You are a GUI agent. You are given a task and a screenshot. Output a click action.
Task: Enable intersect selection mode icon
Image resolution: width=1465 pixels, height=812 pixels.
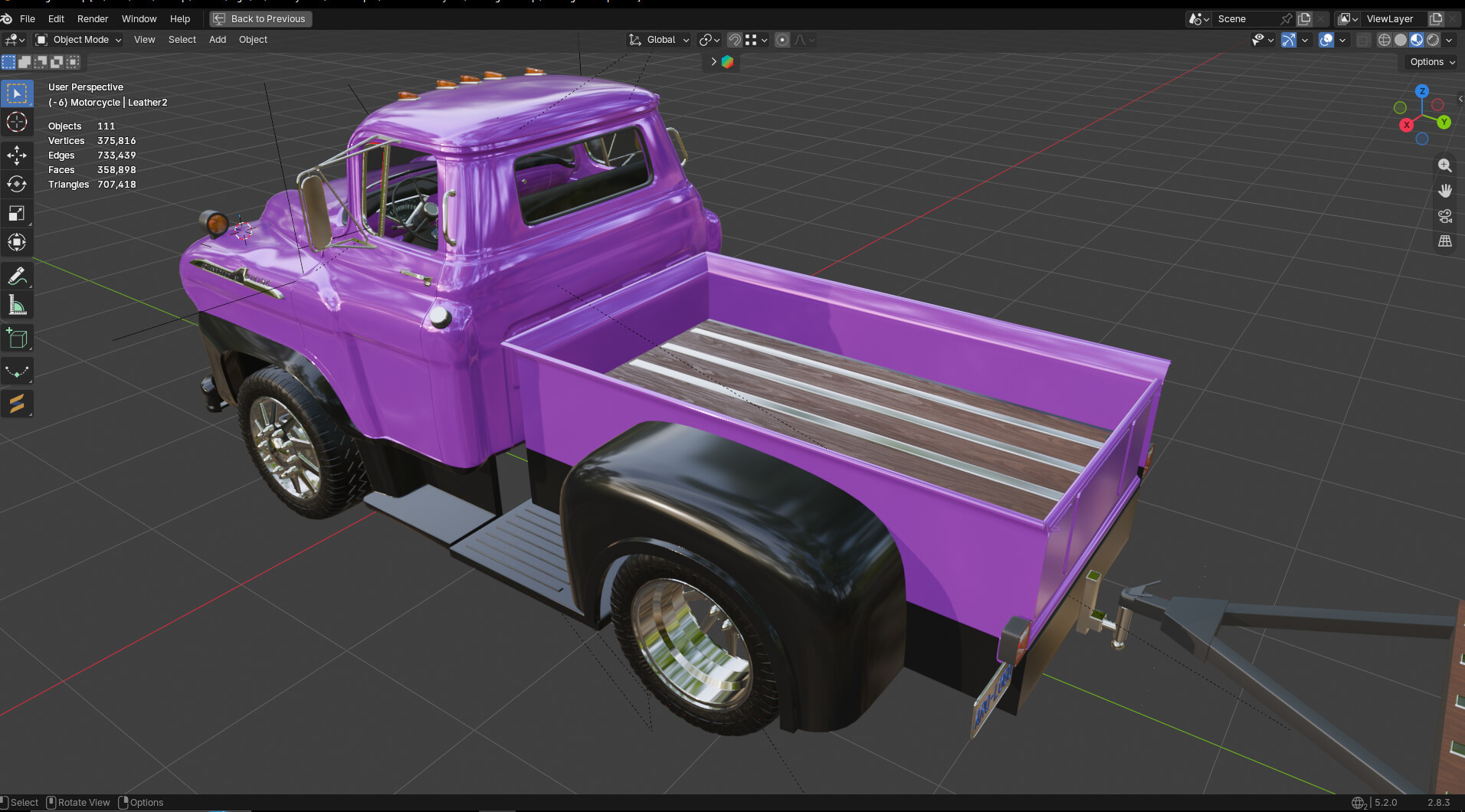point(73,62)
